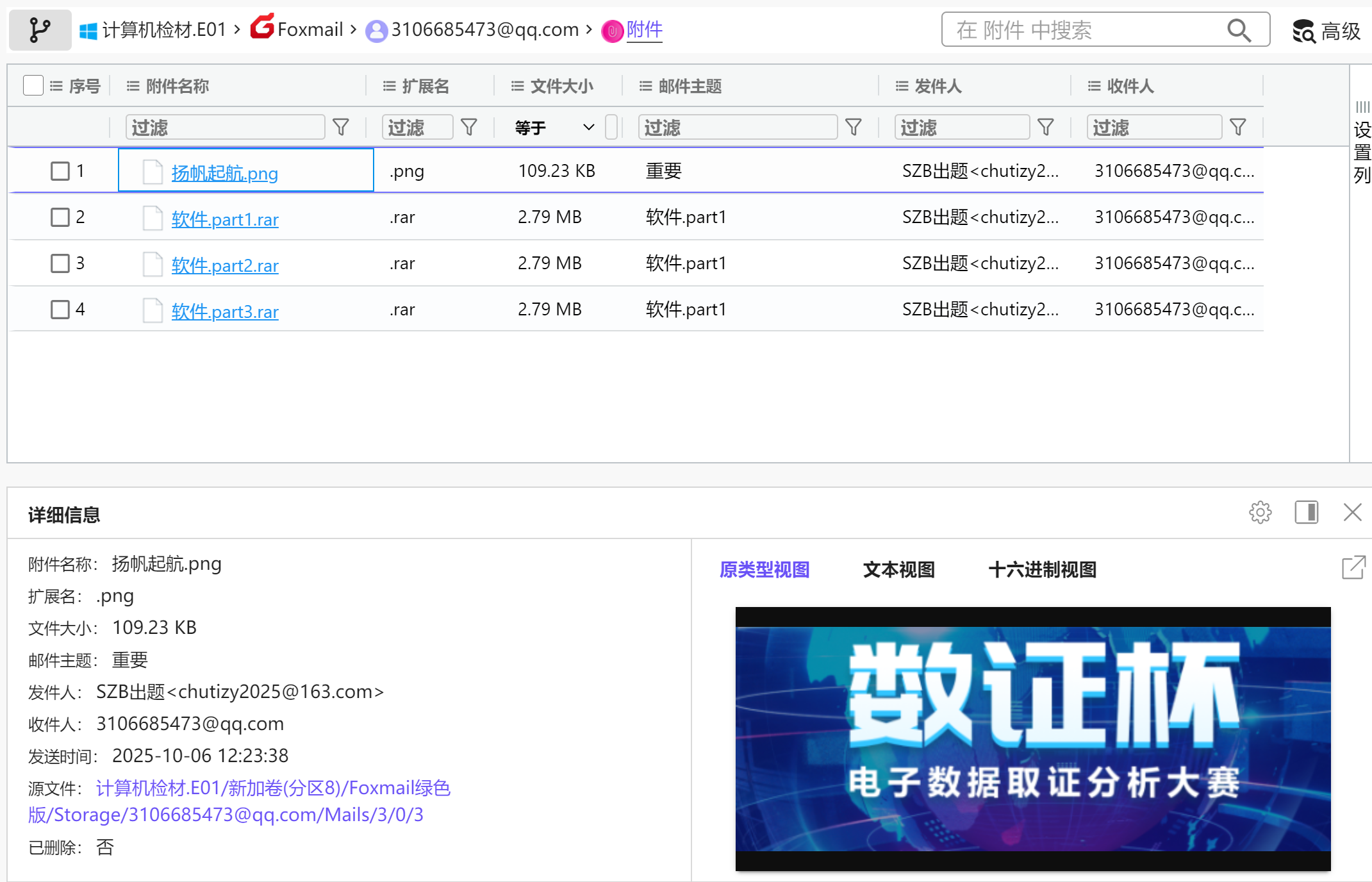
Task: Click filter funnel icon for sender column
Action: [x=1045, y=127]
